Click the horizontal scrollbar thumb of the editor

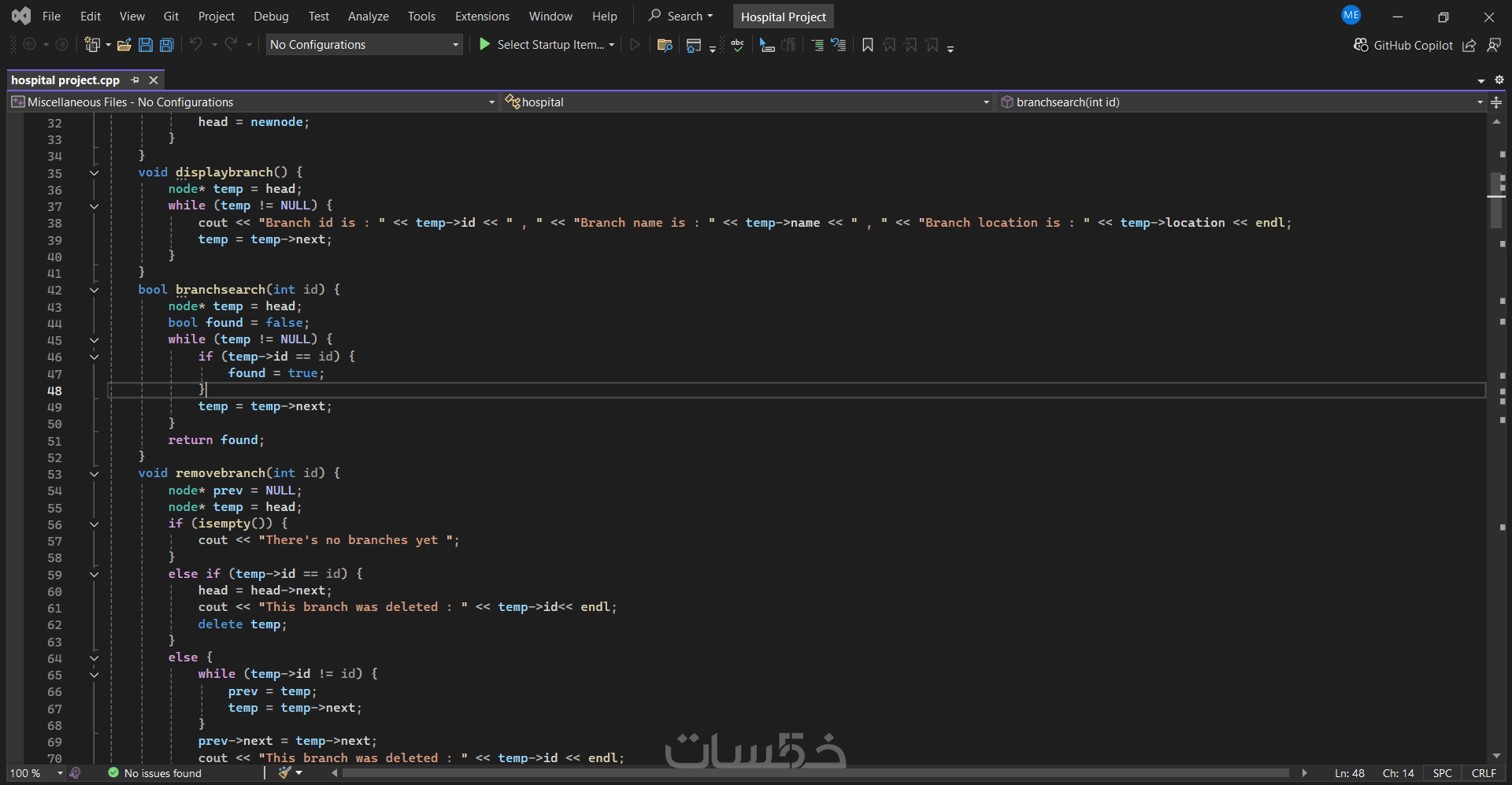tap(816, 773)
